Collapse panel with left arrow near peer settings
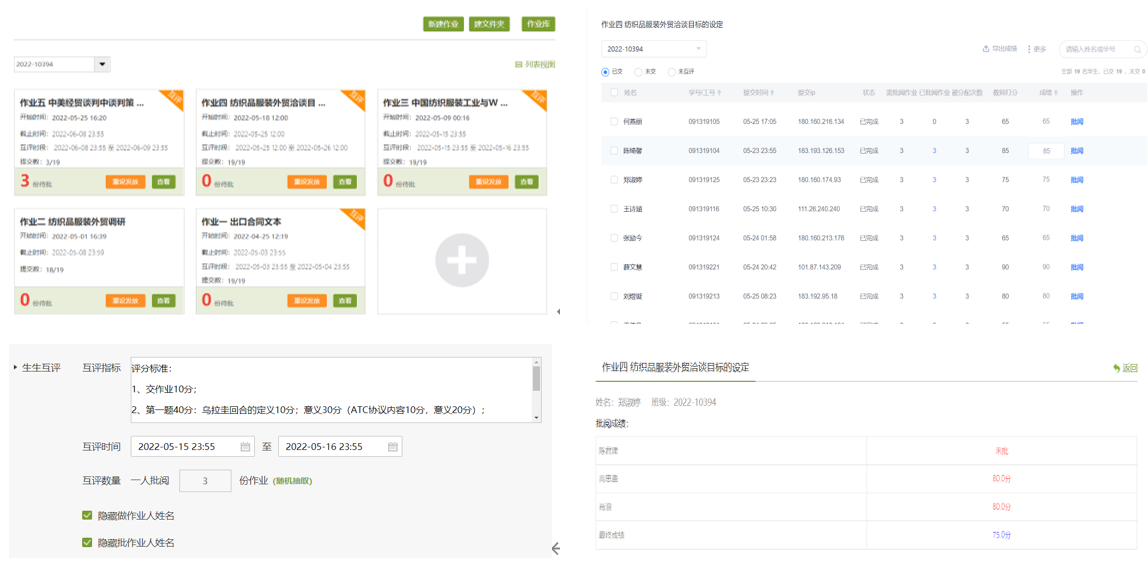1148x563 pixels. tap(556, 548)
